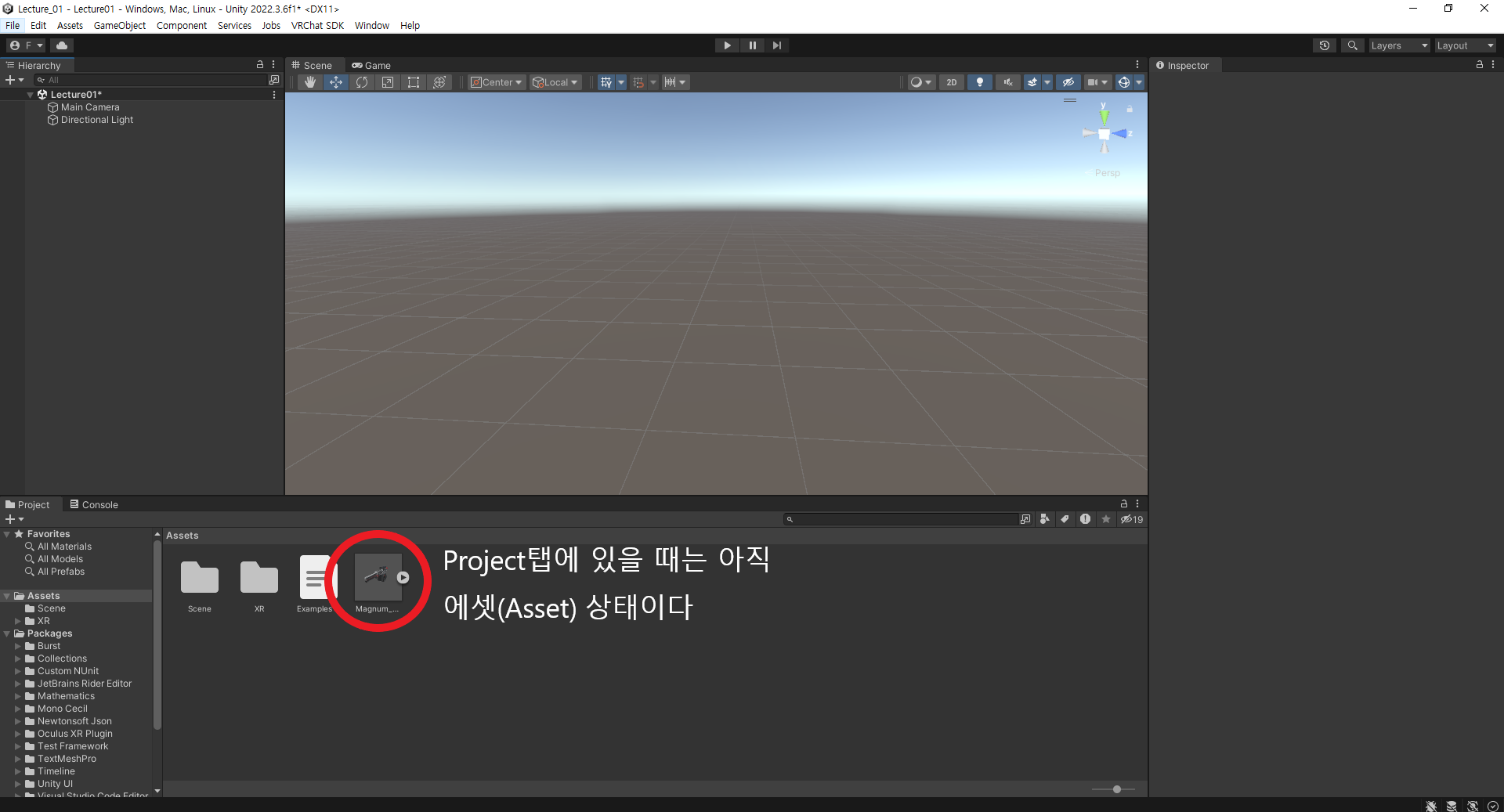1504x812 pixels.
Task: Open Project panel create (+) menu
Action: 14,519
